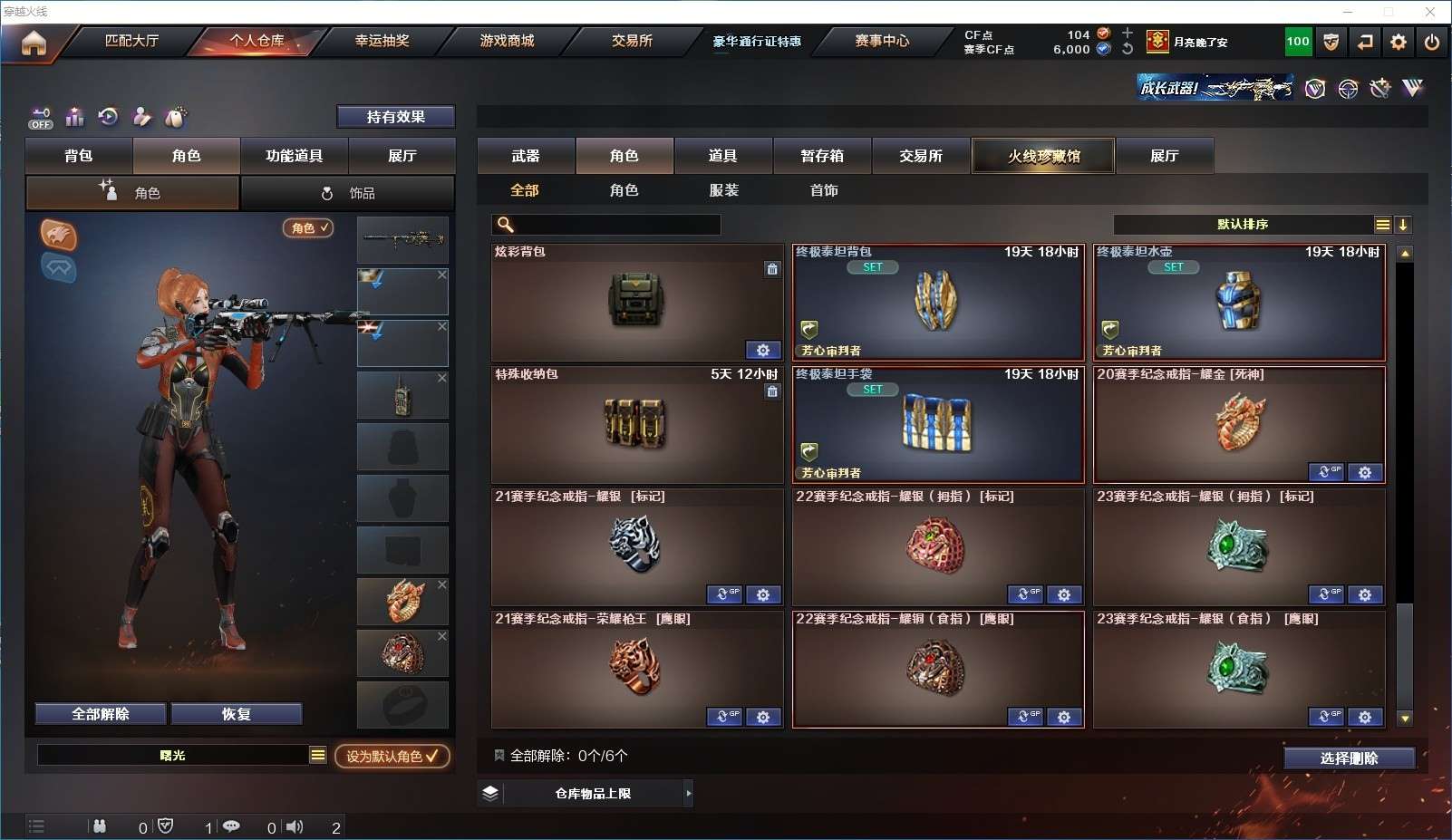Switch to the 火线珍藏馆 tab
1452x840 pixels.
click(1043, 156)
